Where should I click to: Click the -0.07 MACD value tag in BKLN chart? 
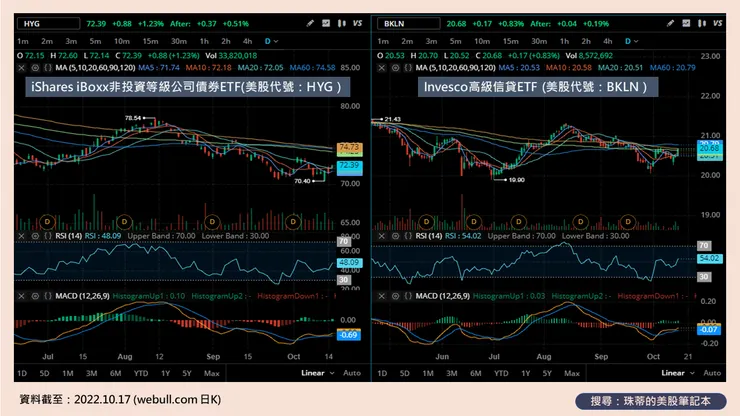click(x=709, y=330)
